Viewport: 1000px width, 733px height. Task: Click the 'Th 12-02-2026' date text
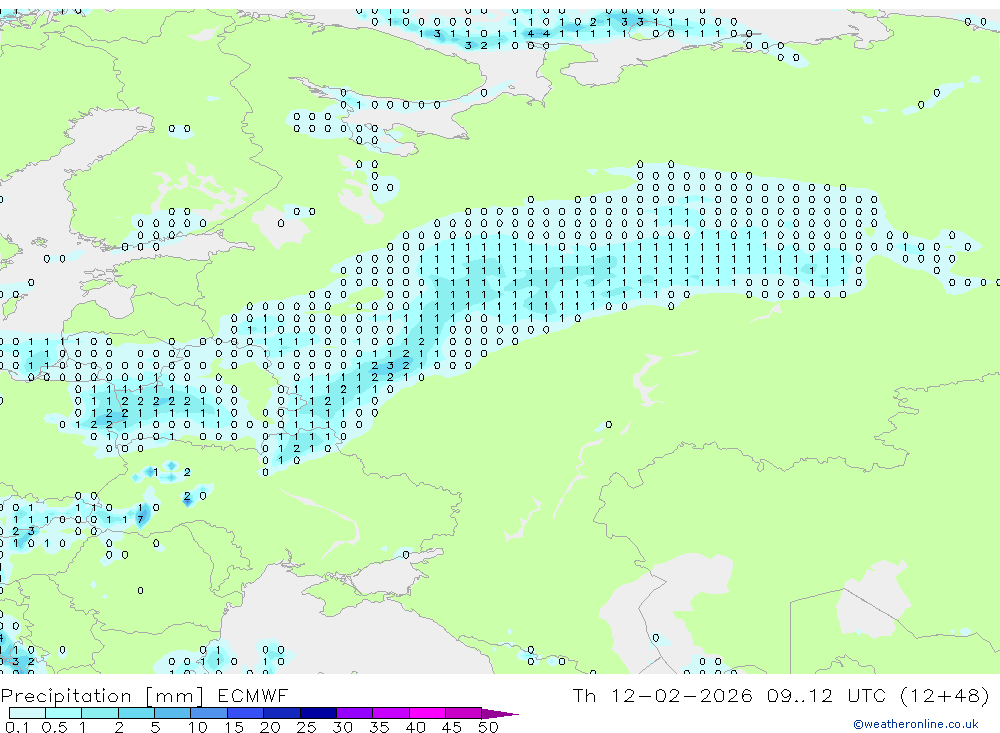pos(662,695)
